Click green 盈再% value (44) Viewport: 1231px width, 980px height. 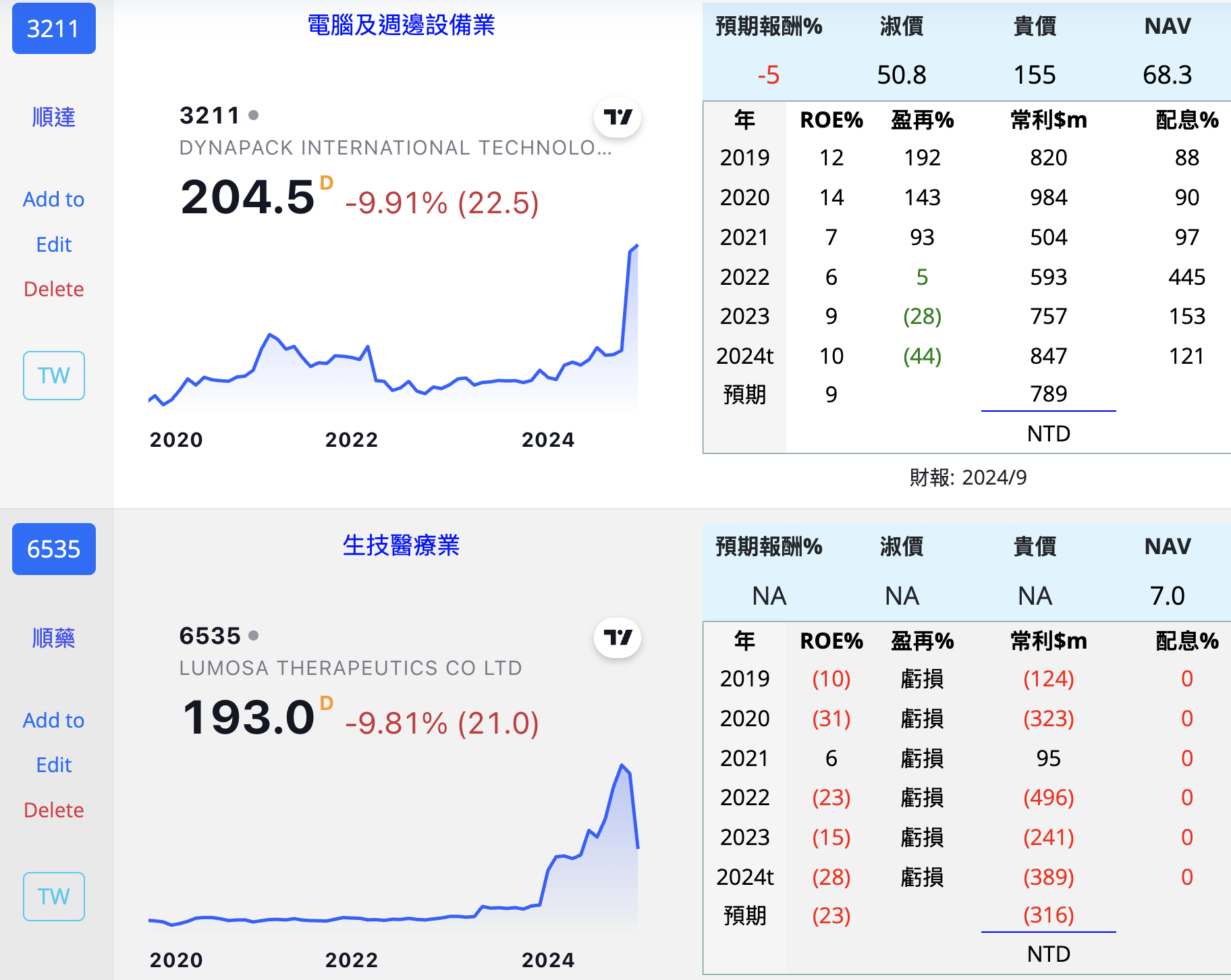[923, 356]
